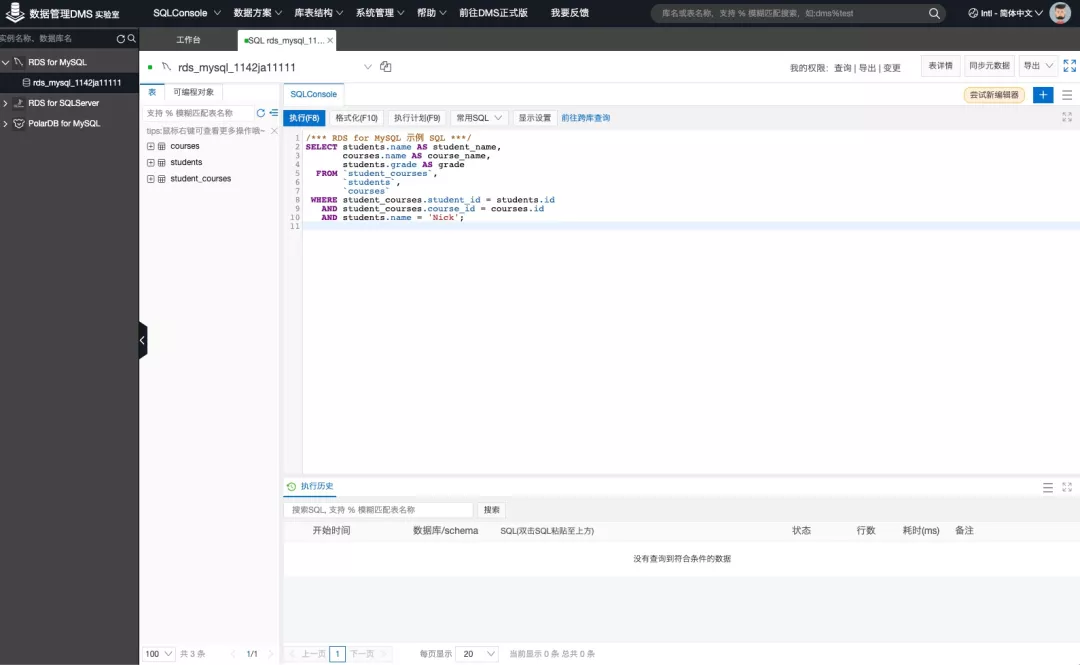Switch to the 工作台 tab

(x=188, y=40)
